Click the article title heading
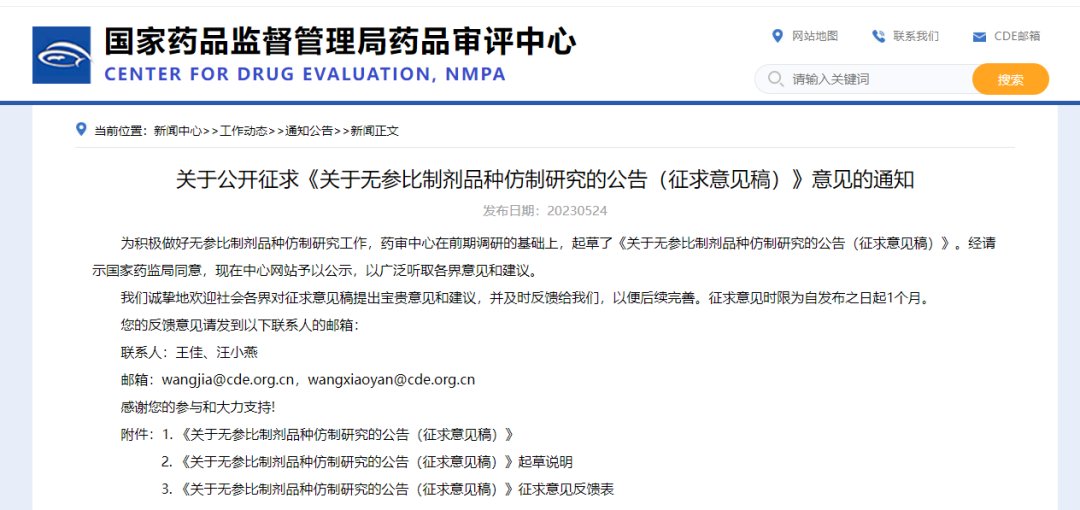Screen dimensions: 1080x510 545,180
